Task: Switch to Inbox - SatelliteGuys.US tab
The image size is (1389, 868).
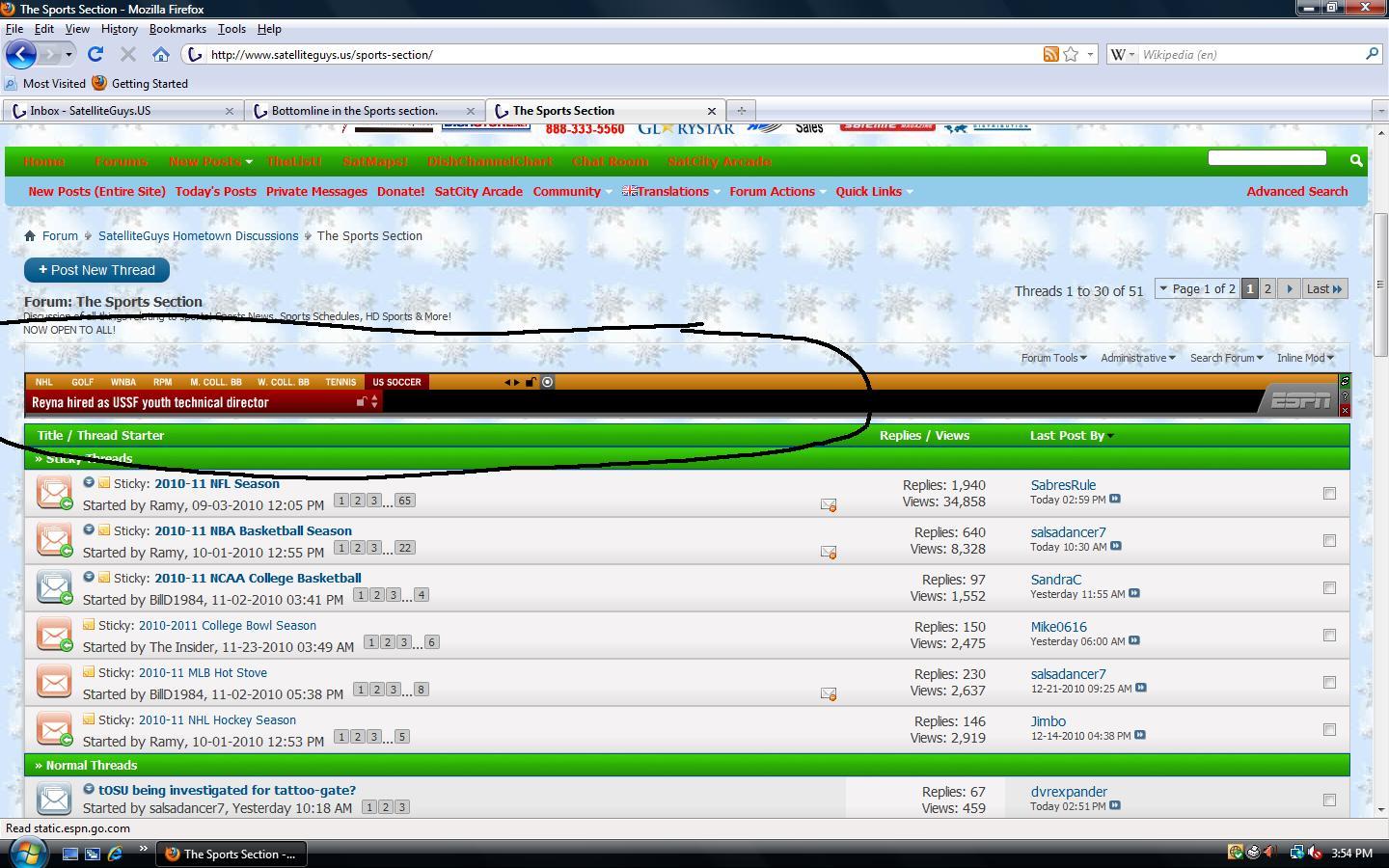Action: [123, 110]
